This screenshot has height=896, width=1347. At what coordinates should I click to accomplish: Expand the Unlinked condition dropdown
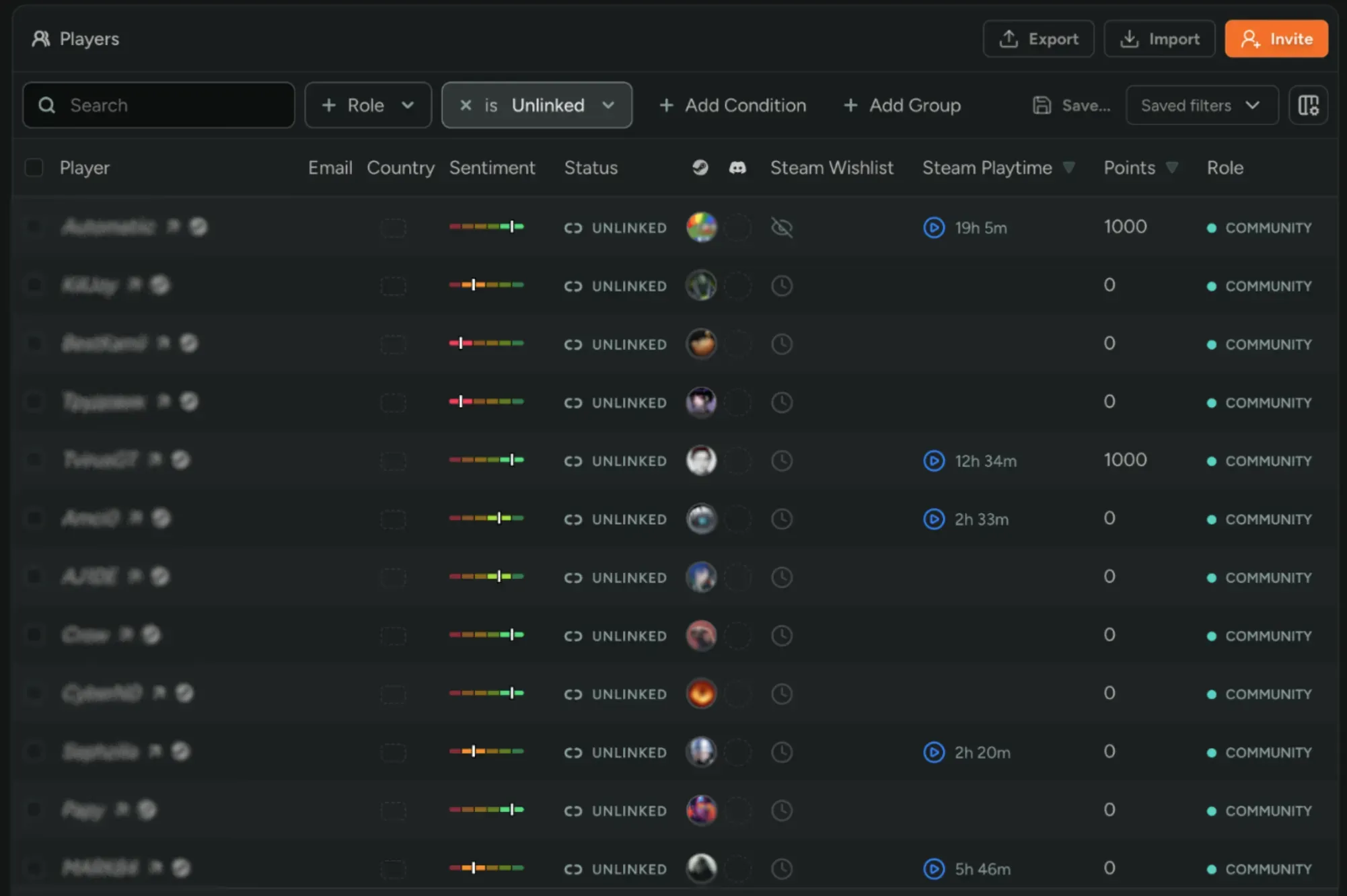pyautogui.click(x=608, y=105)
